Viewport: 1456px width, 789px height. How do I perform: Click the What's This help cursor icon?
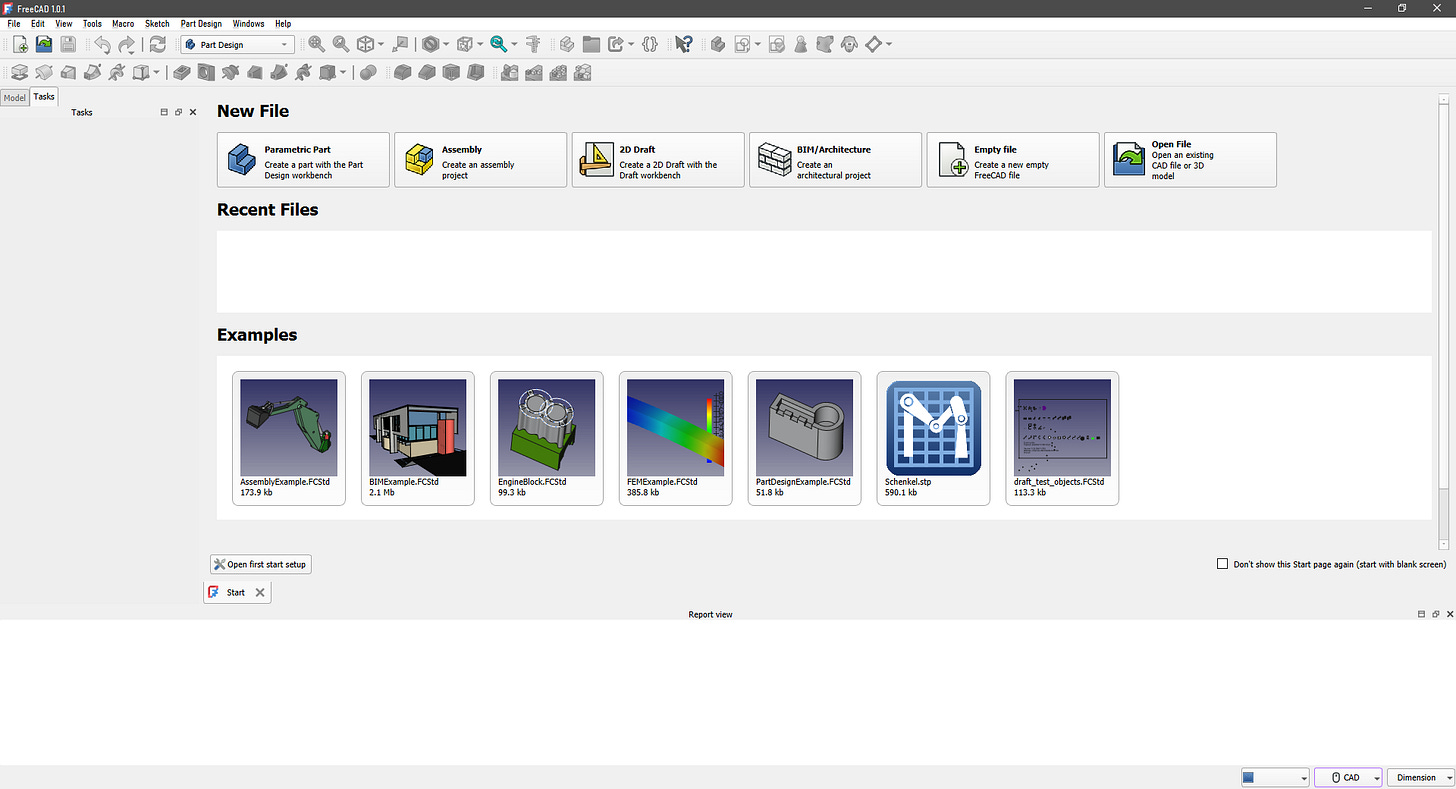point(684,44)
